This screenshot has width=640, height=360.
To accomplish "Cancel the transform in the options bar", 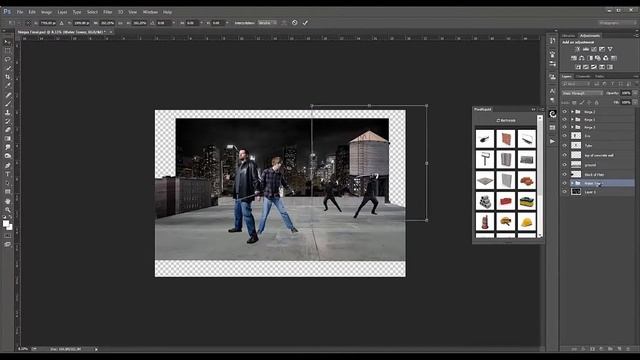I will [x=295, y=23].
